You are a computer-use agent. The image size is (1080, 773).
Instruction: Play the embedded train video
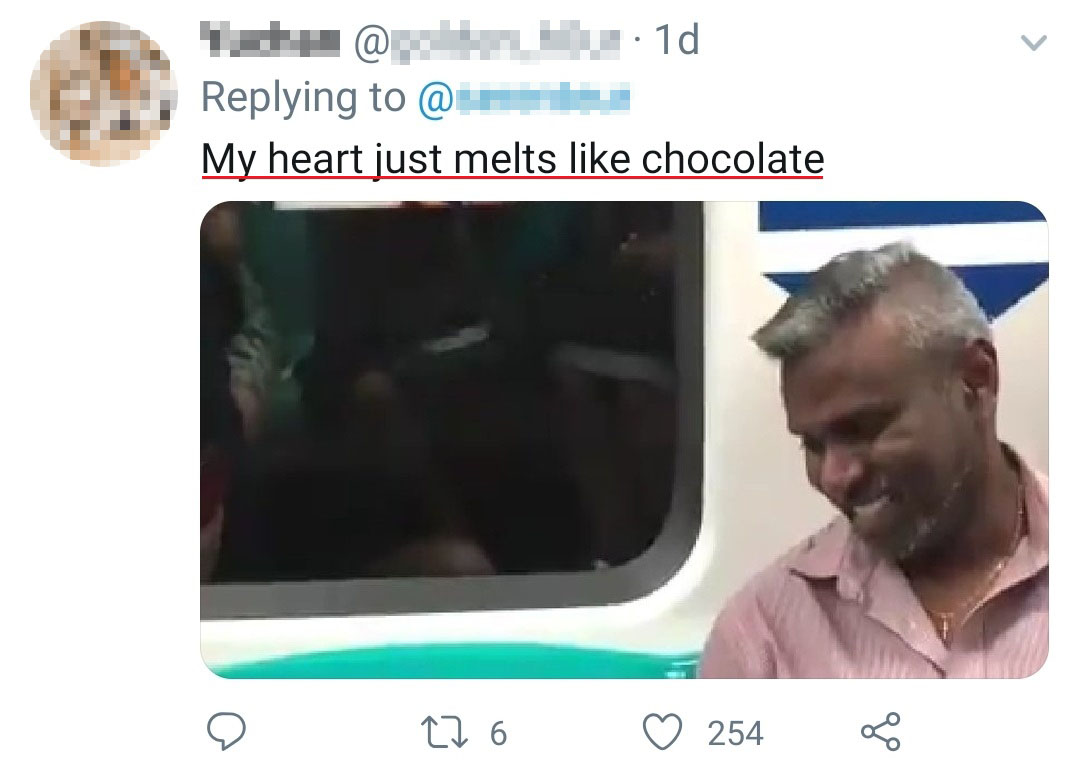624,440
